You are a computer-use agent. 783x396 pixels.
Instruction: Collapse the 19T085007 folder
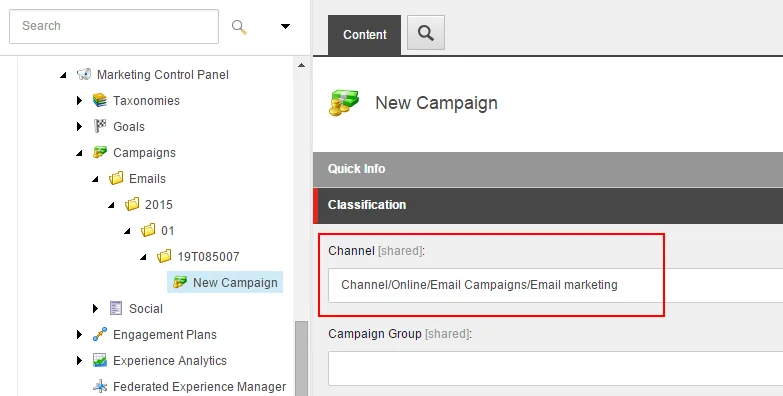pyautogui.click(x=143, y=257)
